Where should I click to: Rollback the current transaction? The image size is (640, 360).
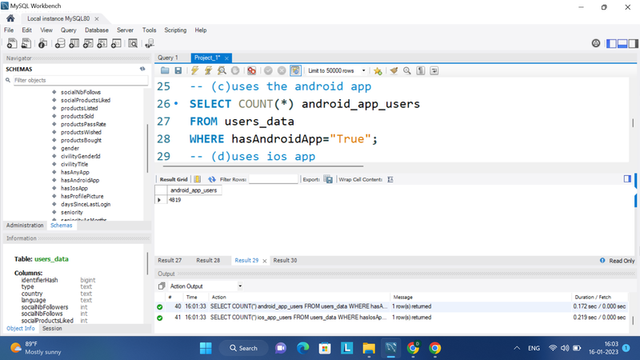(x=282, y=71)
